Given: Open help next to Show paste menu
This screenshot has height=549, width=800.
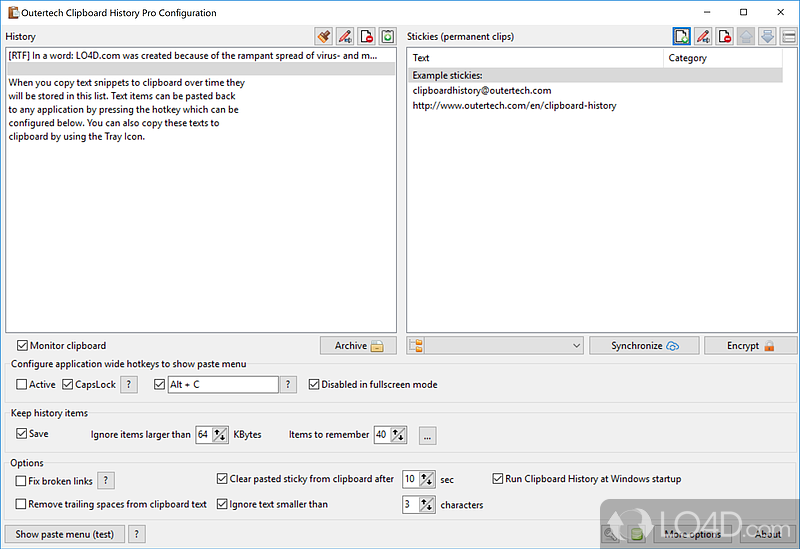Looking at the screenshot, I should tap(136, 534).
